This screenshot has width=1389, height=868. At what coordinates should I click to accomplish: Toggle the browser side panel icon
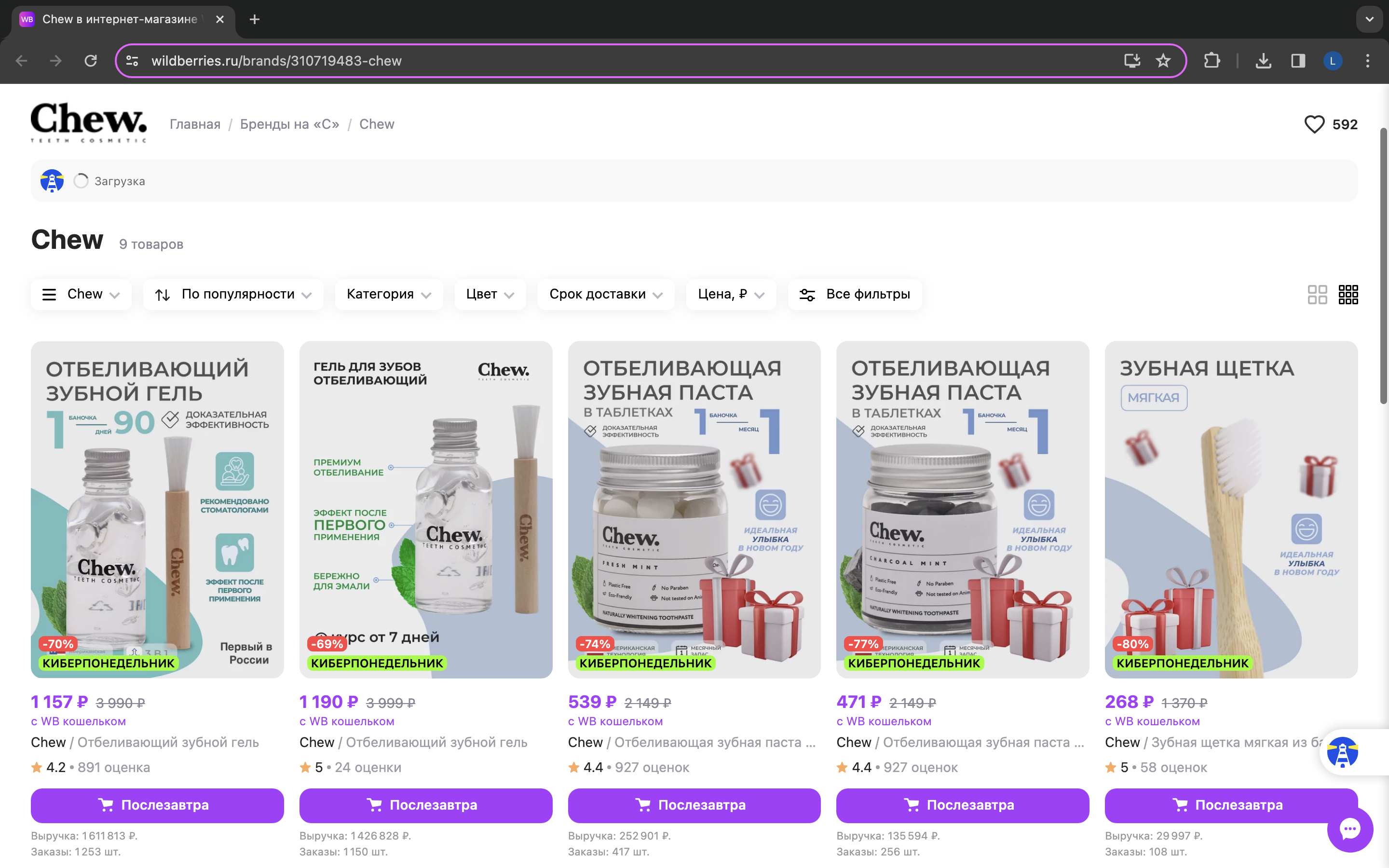point(1298,61)
